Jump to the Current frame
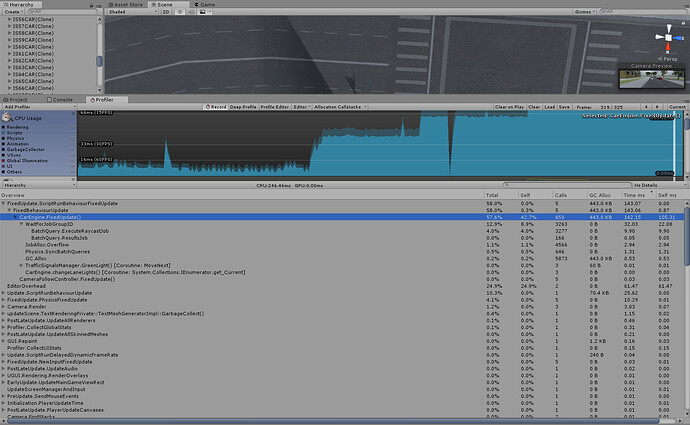The height and width of the screenshot is (425, 690). pos(677,107)
